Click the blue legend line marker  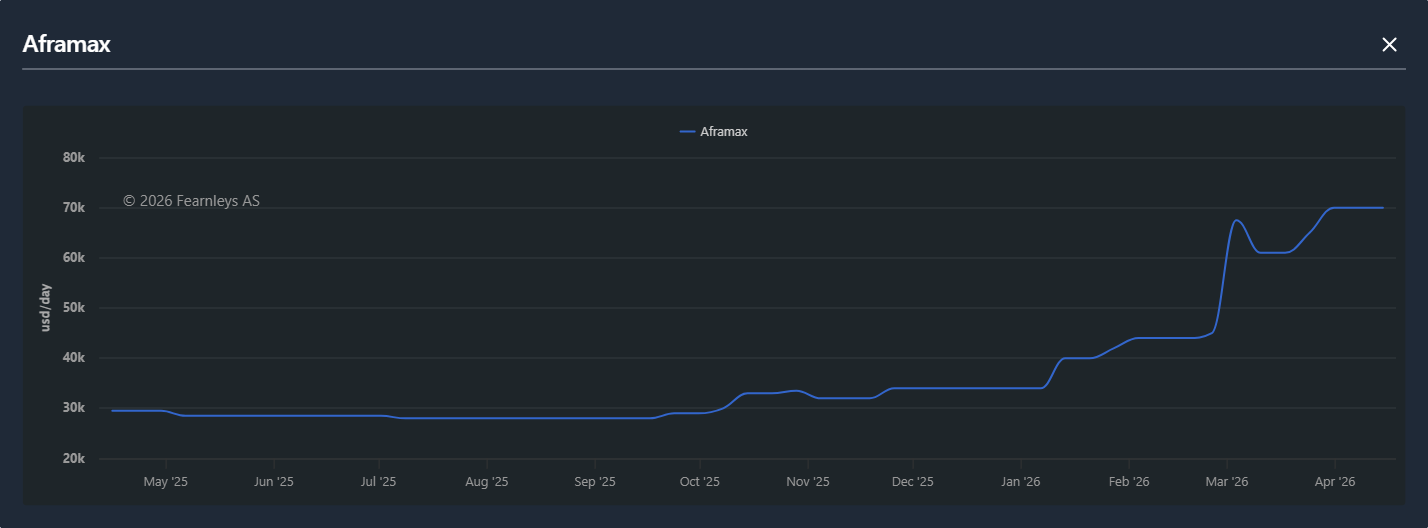(687, 132)
